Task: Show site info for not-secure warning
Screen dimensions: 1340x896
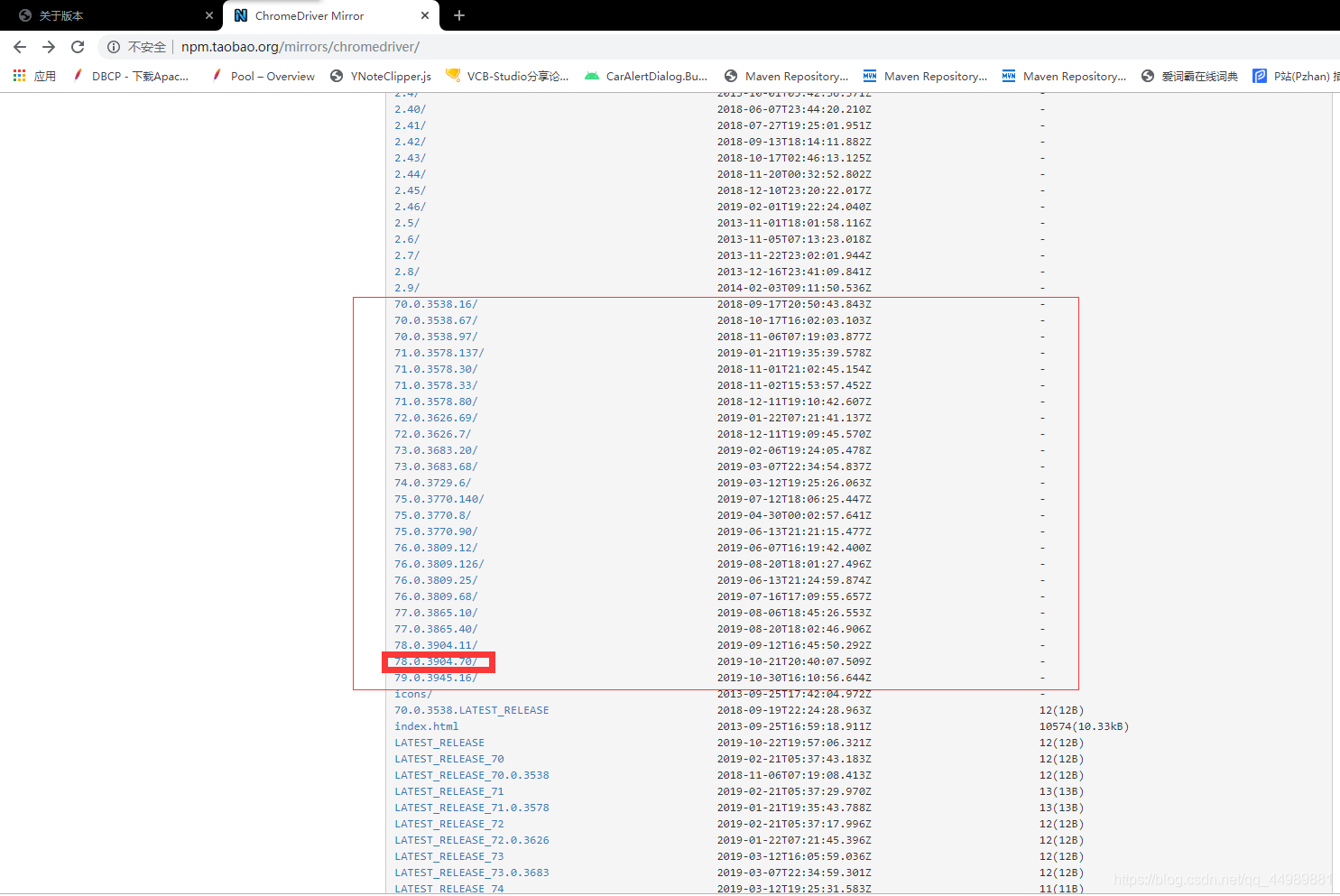Action: tap(136, 47)
